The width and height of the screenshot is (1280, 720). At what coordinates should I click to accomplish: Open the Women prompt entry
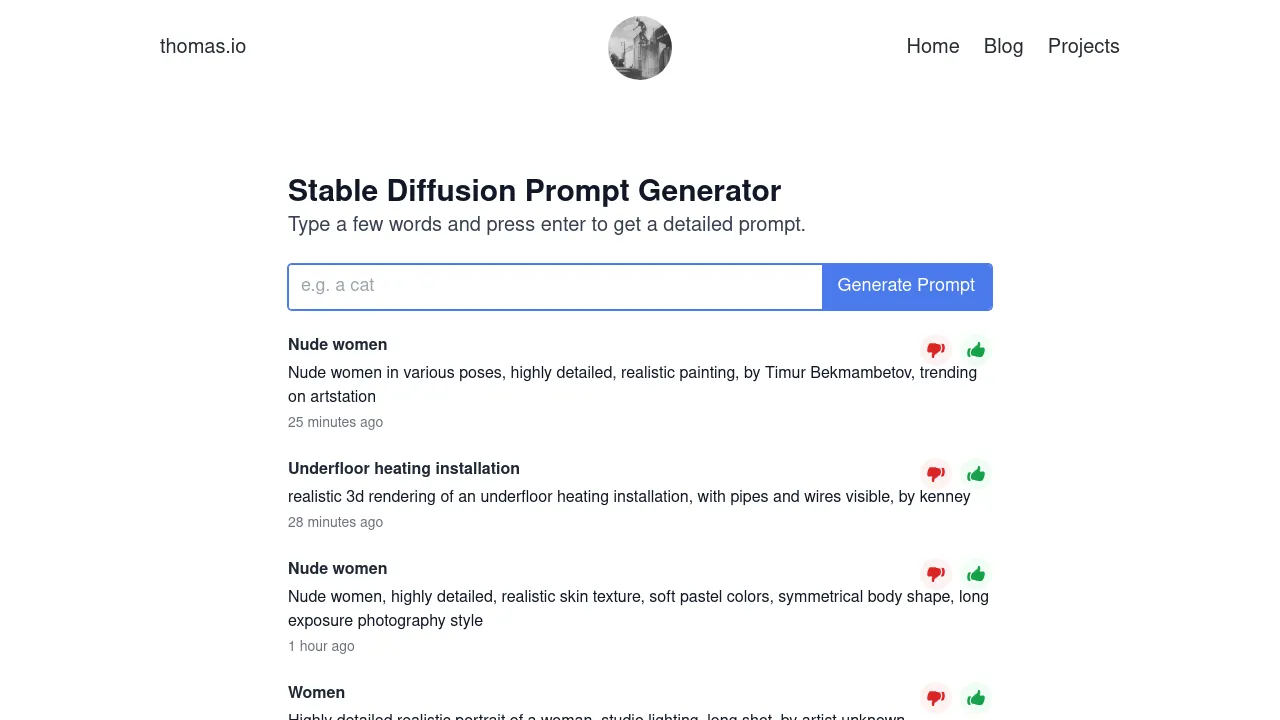[316, 692]
